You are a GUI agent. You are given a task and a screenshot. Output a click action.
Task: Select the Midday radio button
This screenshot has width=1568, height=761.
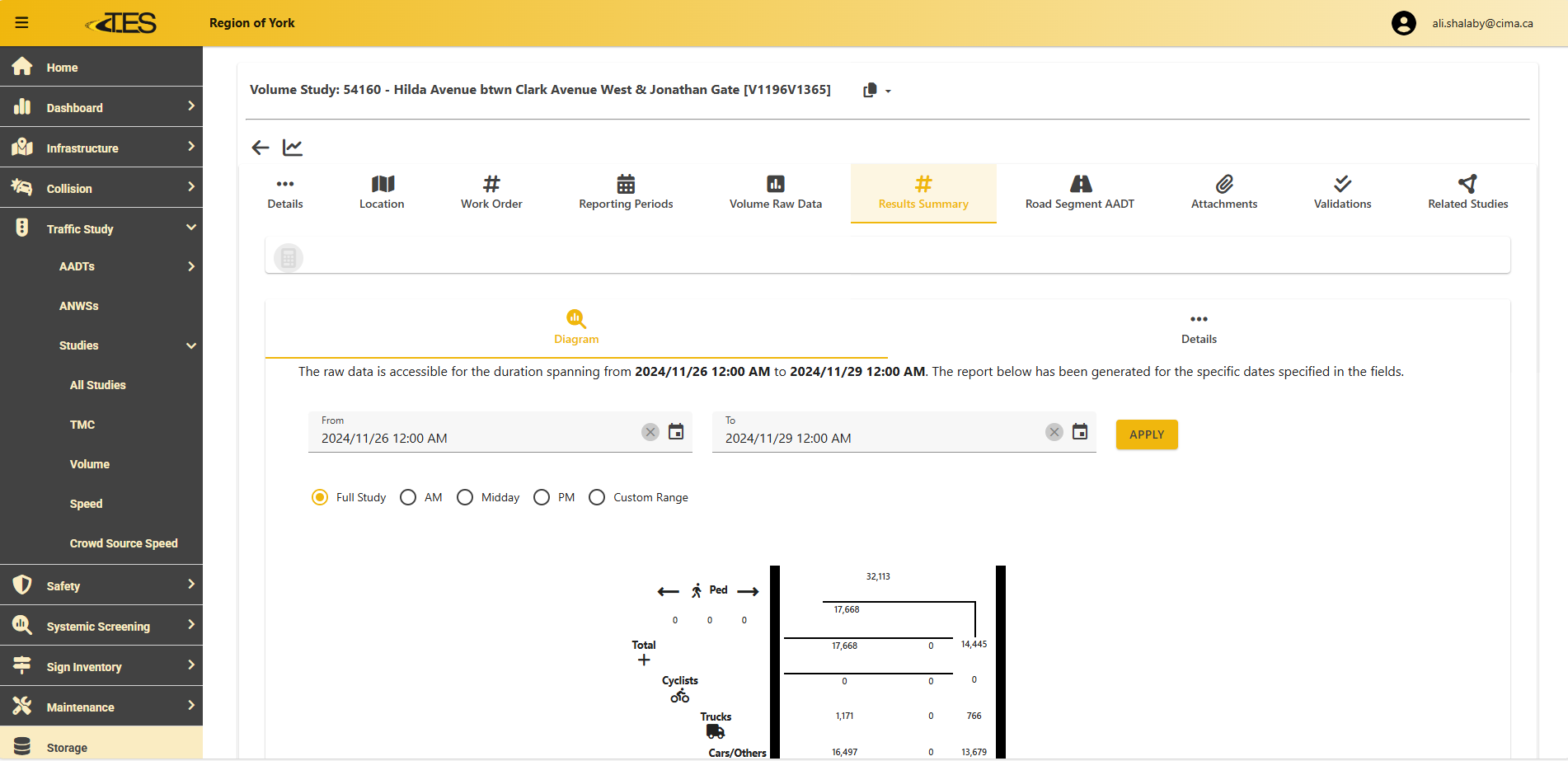[465, 497]
